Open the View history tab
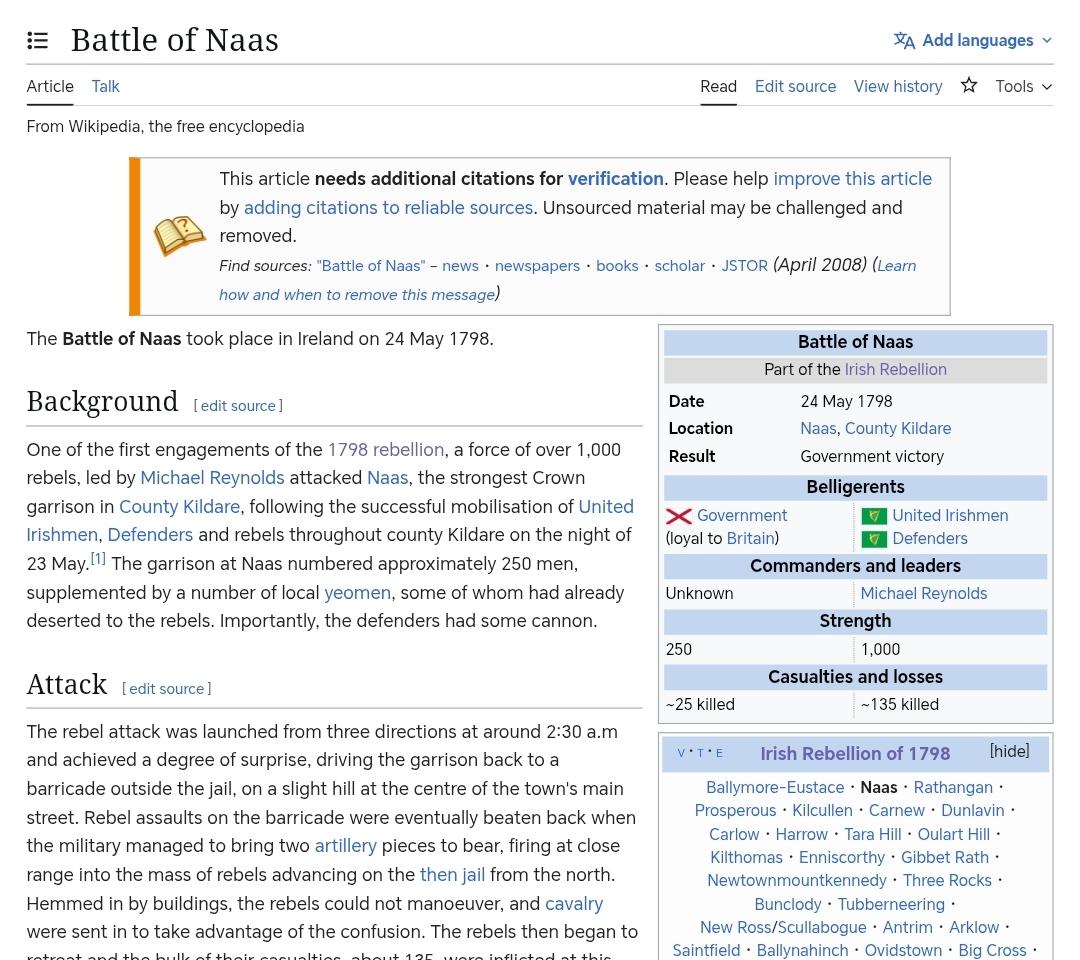Image resolution: width=1080 pixels, height=960 pixels. click(x=897, y=87)
